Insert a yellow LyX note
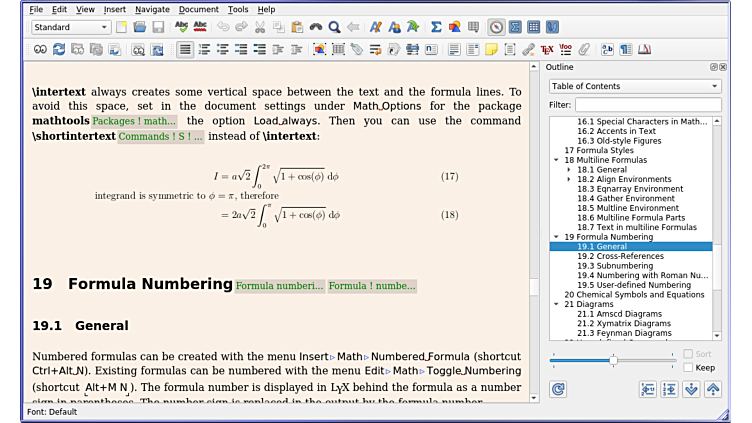The width and height of the screenshot is (752, 423). pyautogui.click(x=491, y=48)
